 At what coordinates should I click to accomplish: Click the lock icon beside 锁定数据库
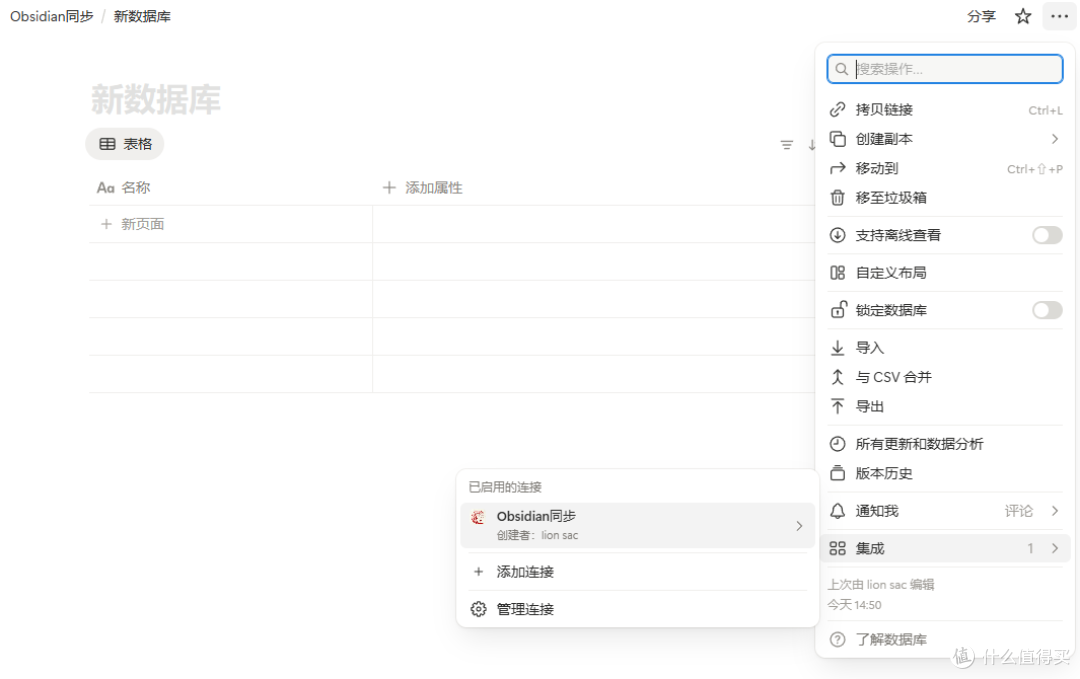838,310
